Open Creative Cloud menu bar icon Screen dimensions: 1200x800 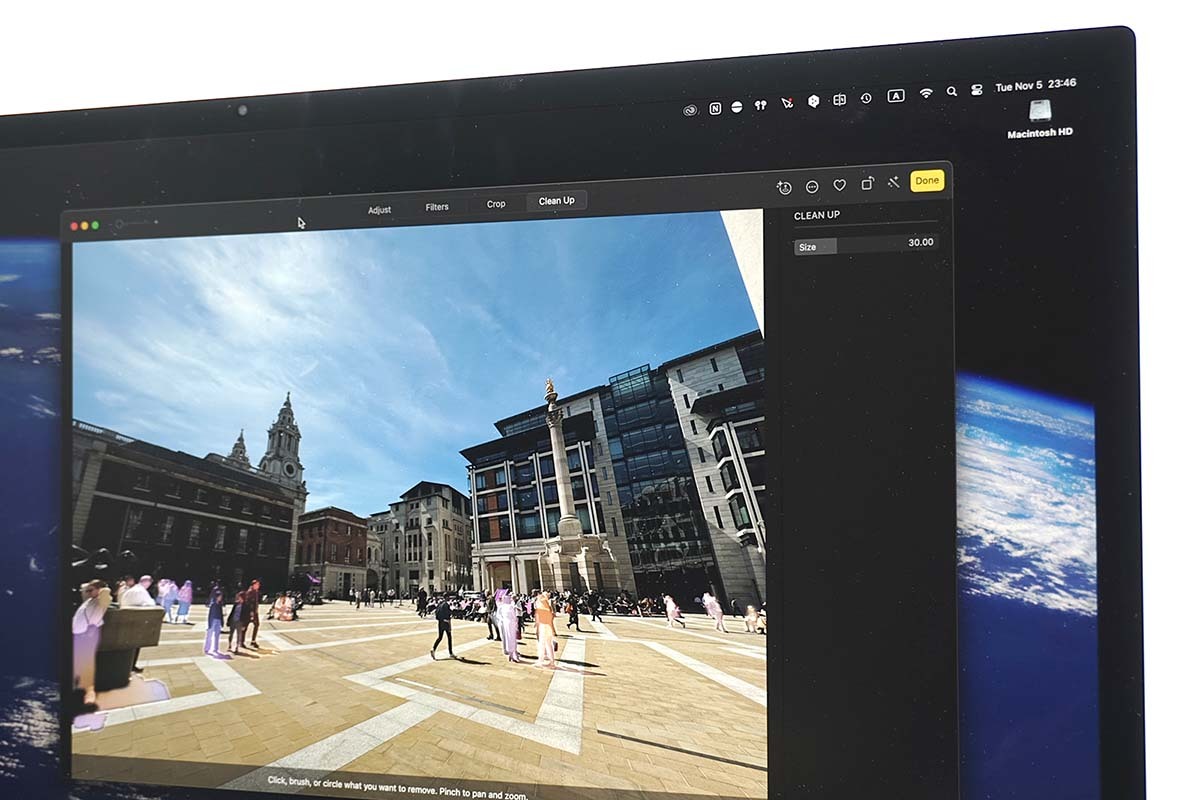(x=690, y=110)
